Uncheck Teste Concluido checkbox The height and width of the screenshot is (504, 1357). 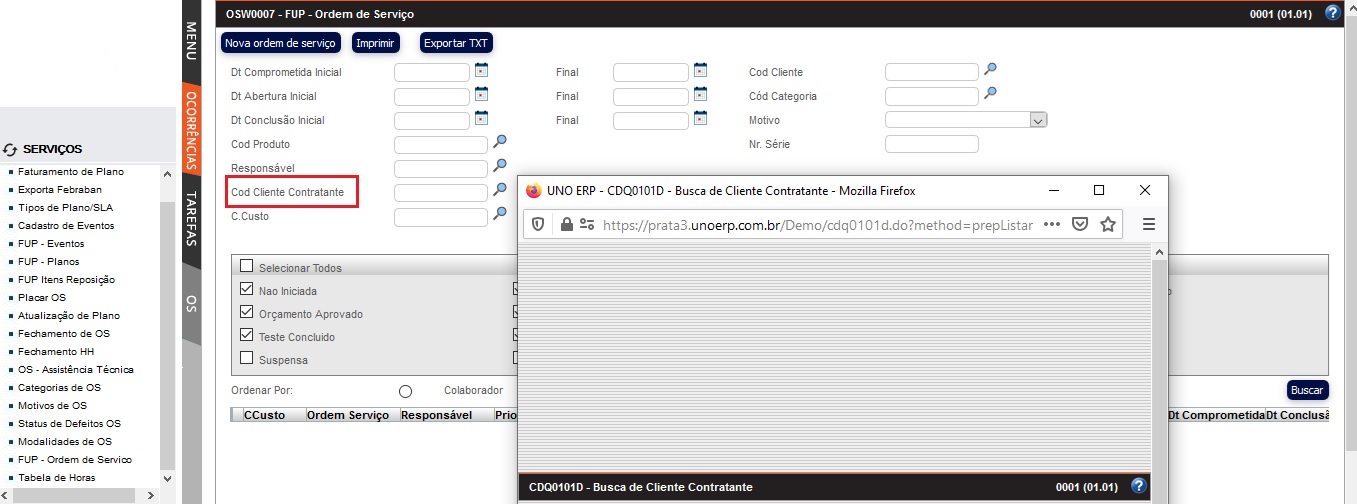(x=246, y=336)
